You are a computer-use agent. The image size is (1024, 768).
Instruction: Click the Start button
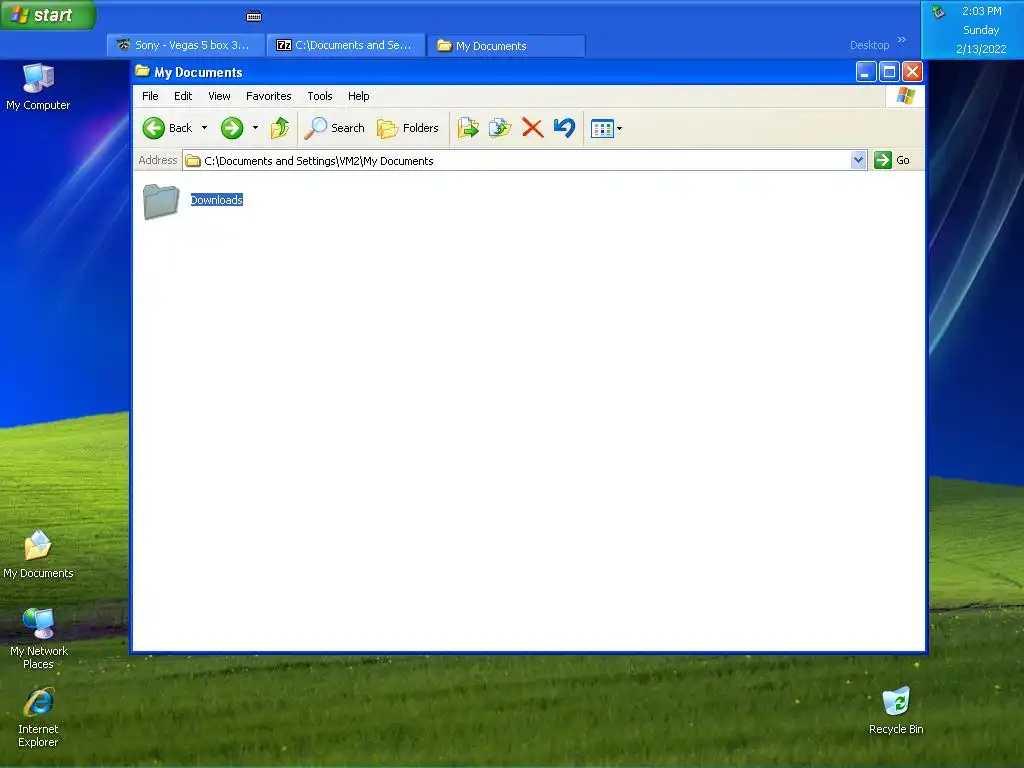48,15
